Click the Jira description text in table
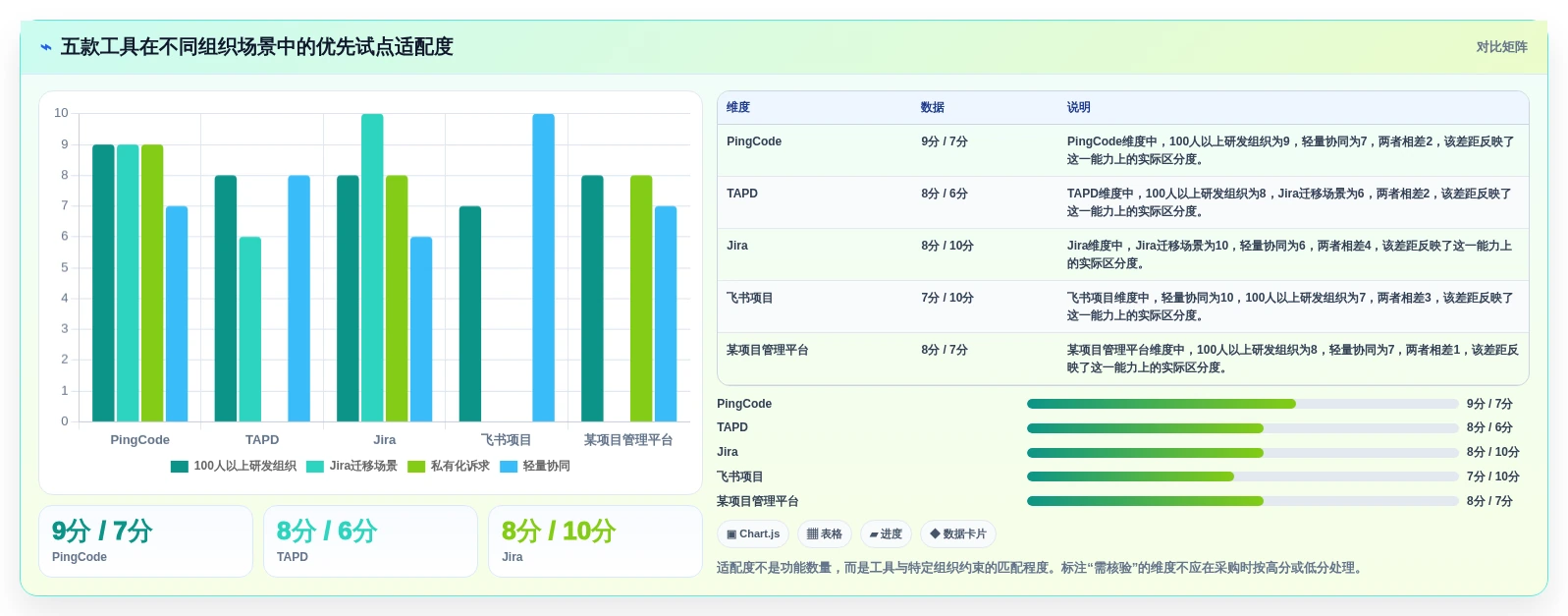1568x616 pixels. 1289,254
